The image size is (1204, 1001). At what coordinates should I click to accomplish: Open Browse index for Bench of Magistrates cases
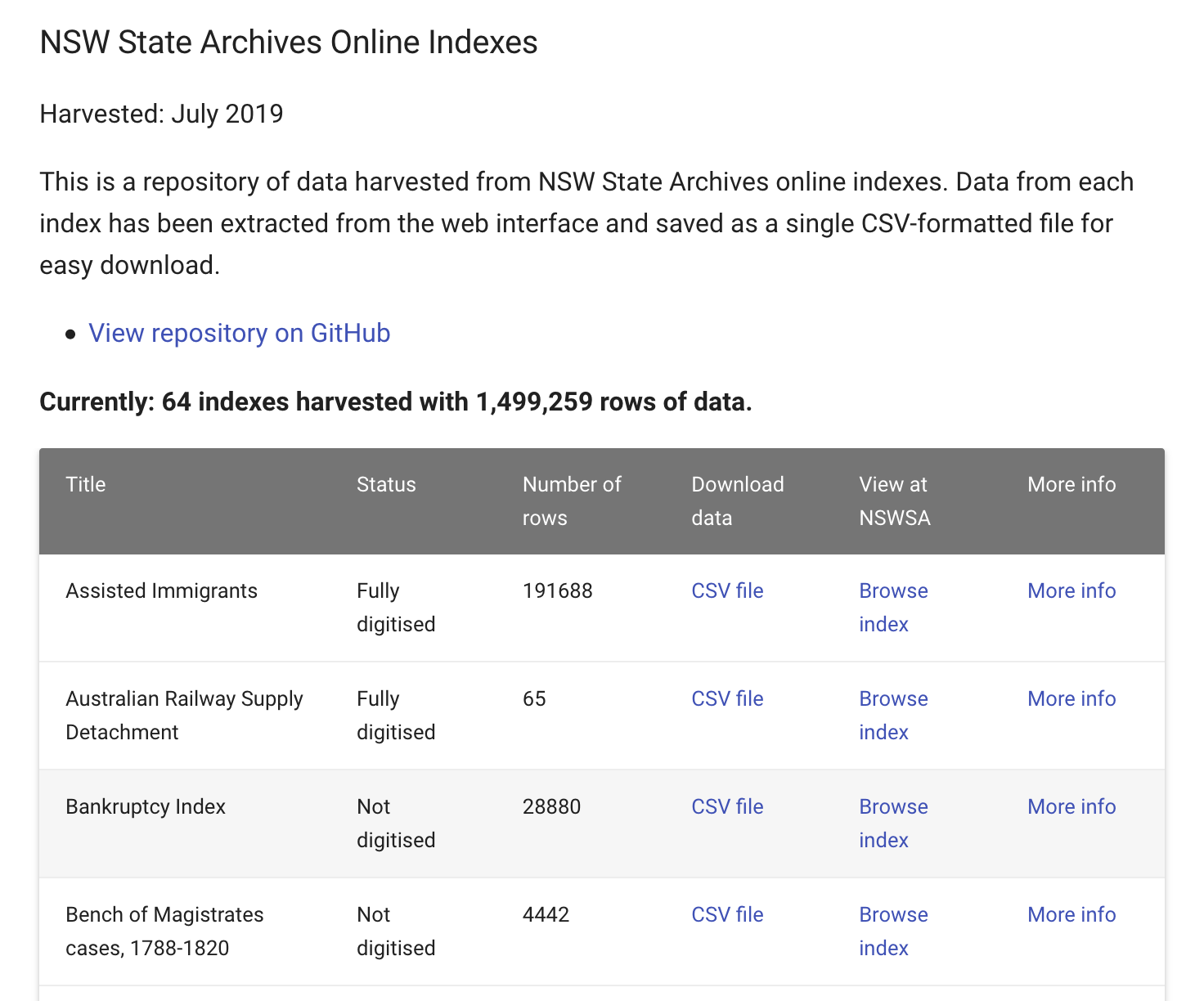click(x=893, y=931)
